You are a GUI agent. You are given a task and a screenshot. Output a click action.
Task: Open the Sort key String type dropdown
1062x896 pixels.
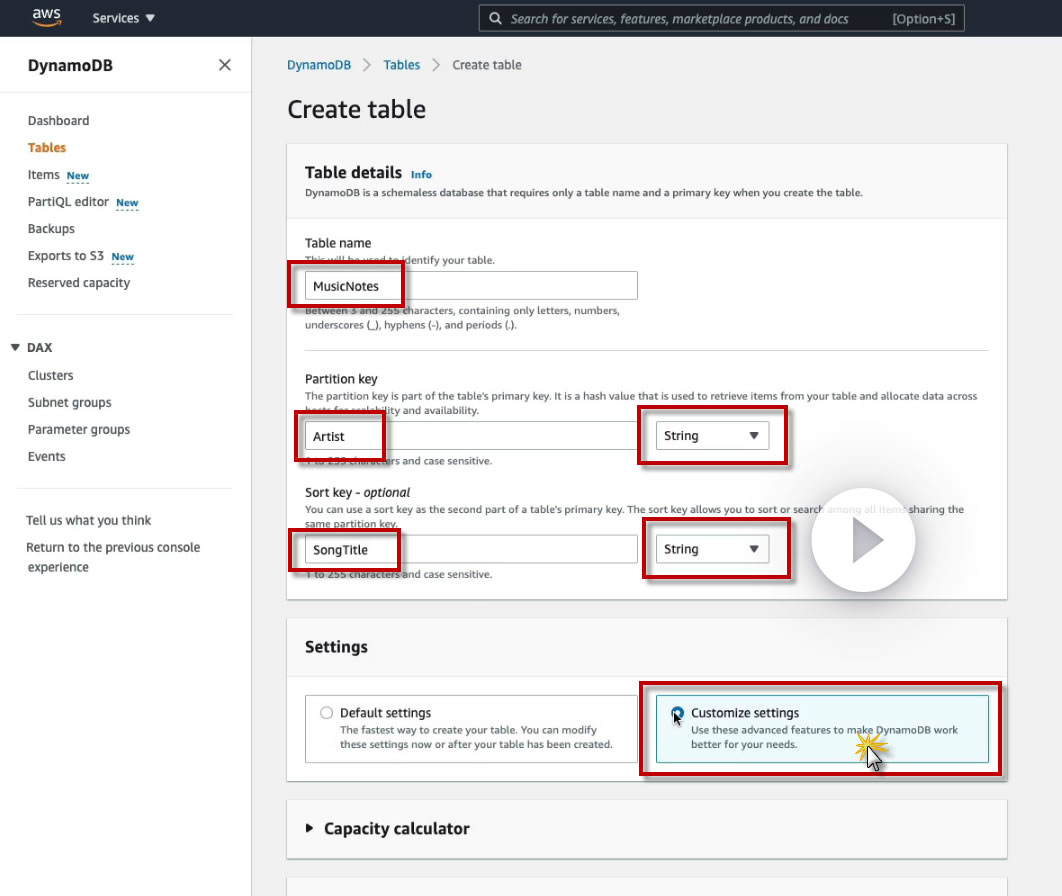(x=712, y=549)
